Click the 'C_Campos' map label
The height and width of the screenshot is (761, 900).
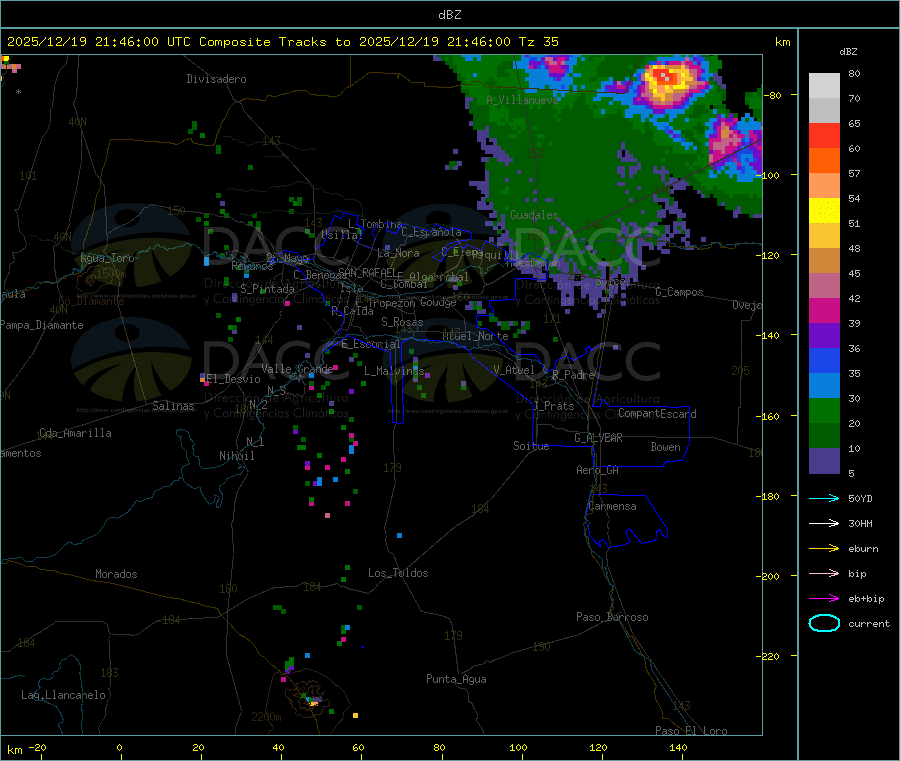pos(680,292)
